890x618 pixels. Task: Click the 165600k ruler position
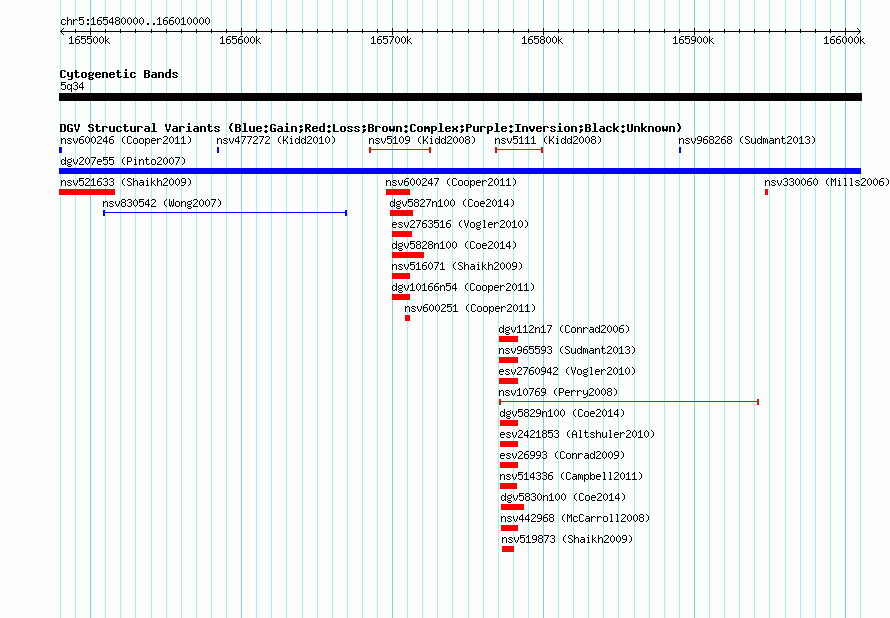click(240, 40)
